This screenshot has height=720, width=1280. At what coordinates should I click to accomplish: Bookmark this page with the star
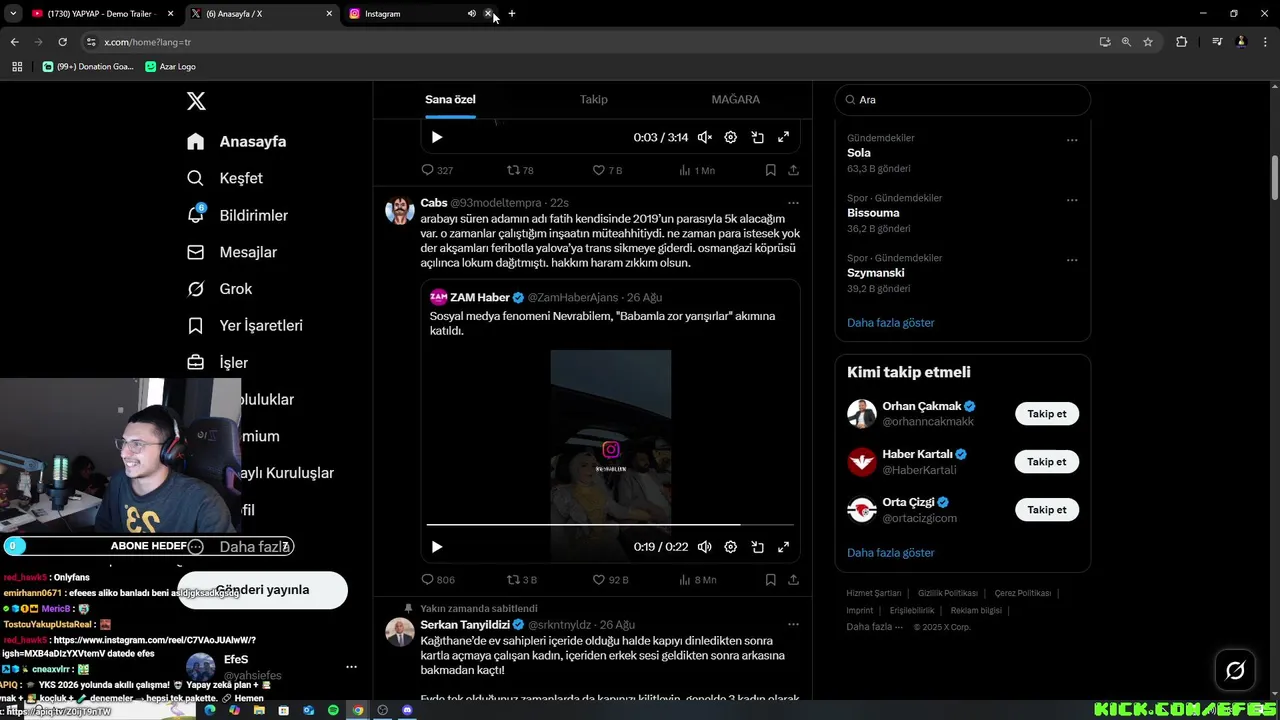pos(1148,42)
